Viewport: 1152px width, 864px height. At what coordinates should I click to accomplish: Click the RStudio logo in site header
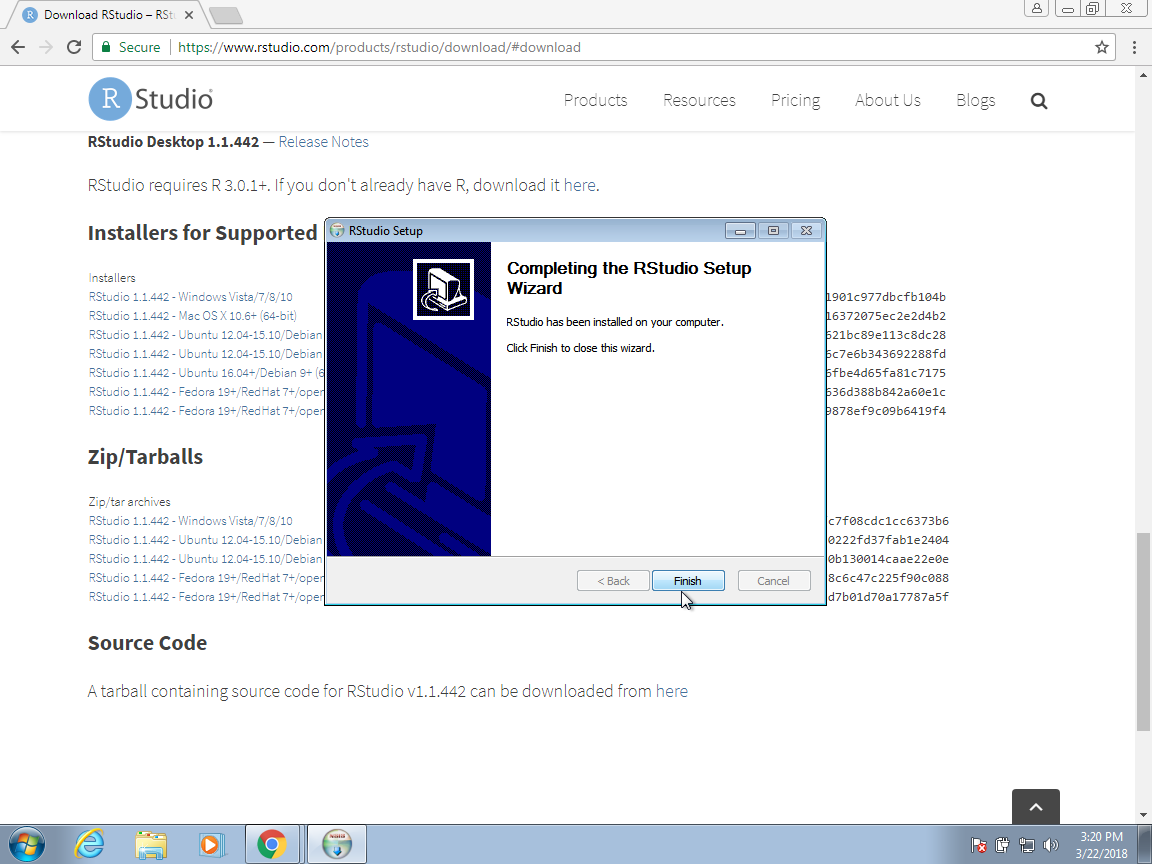(151, 100)
